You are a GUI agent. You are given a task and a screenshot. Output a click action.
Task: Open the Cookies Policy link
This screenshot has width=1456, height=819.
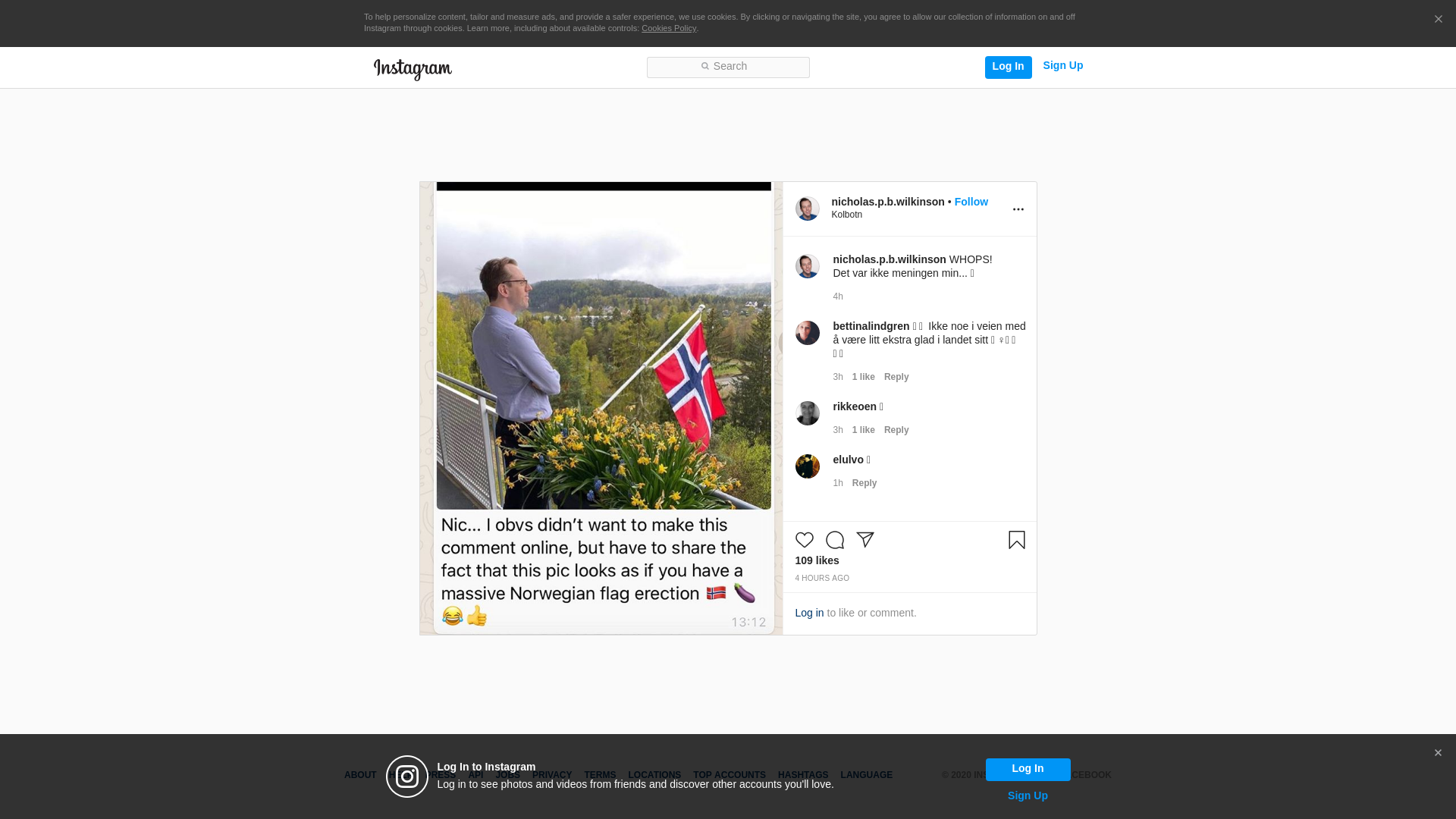coord(669,28)
